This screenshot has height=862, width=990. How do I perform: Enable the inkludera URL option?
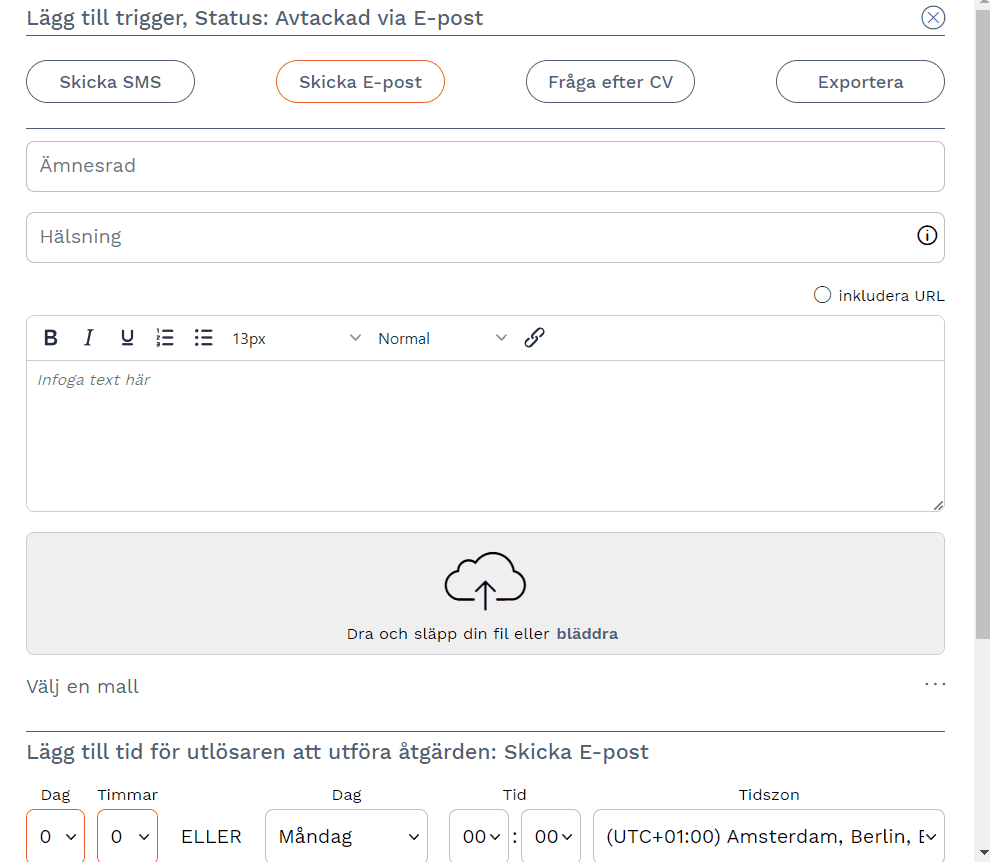click(822, 295)
